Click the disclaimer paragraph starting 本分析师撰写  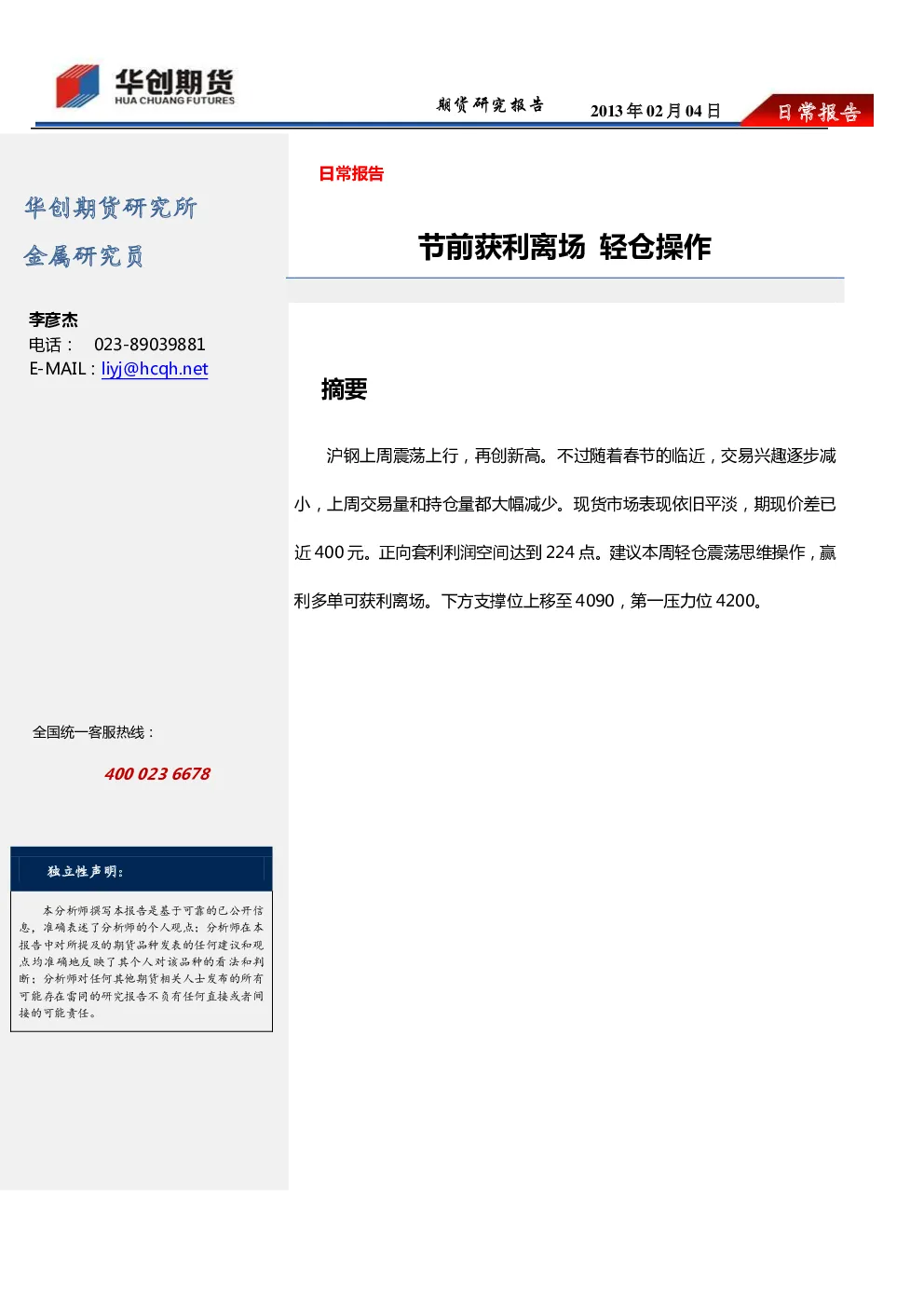click(142, 961)
